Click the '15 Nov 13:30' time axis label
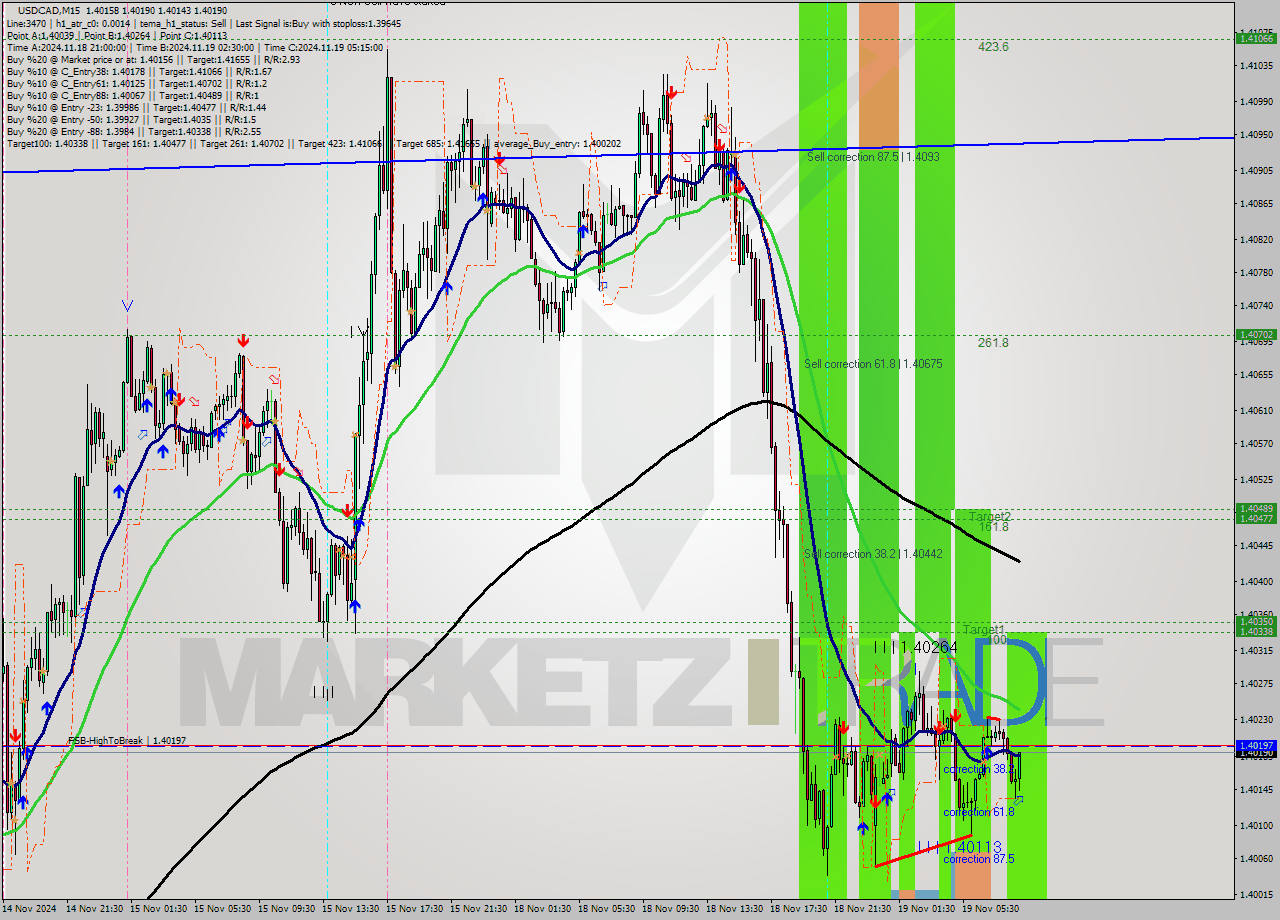Viewport: 1280px width, 920px height. (x=350, y=909)
